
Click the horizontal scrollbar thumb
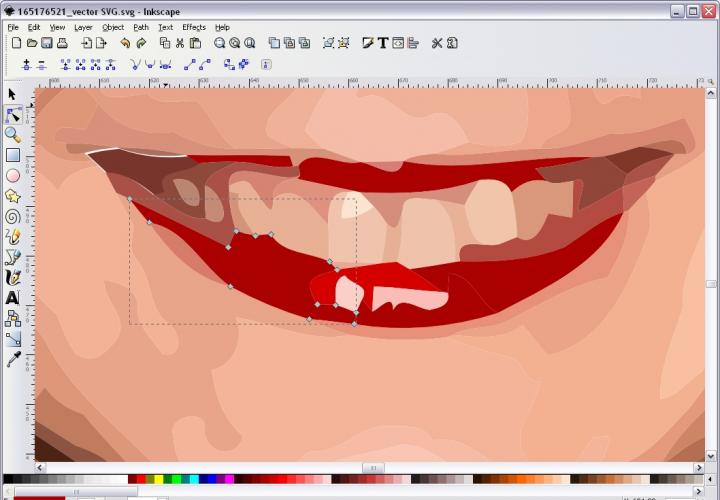372,467
